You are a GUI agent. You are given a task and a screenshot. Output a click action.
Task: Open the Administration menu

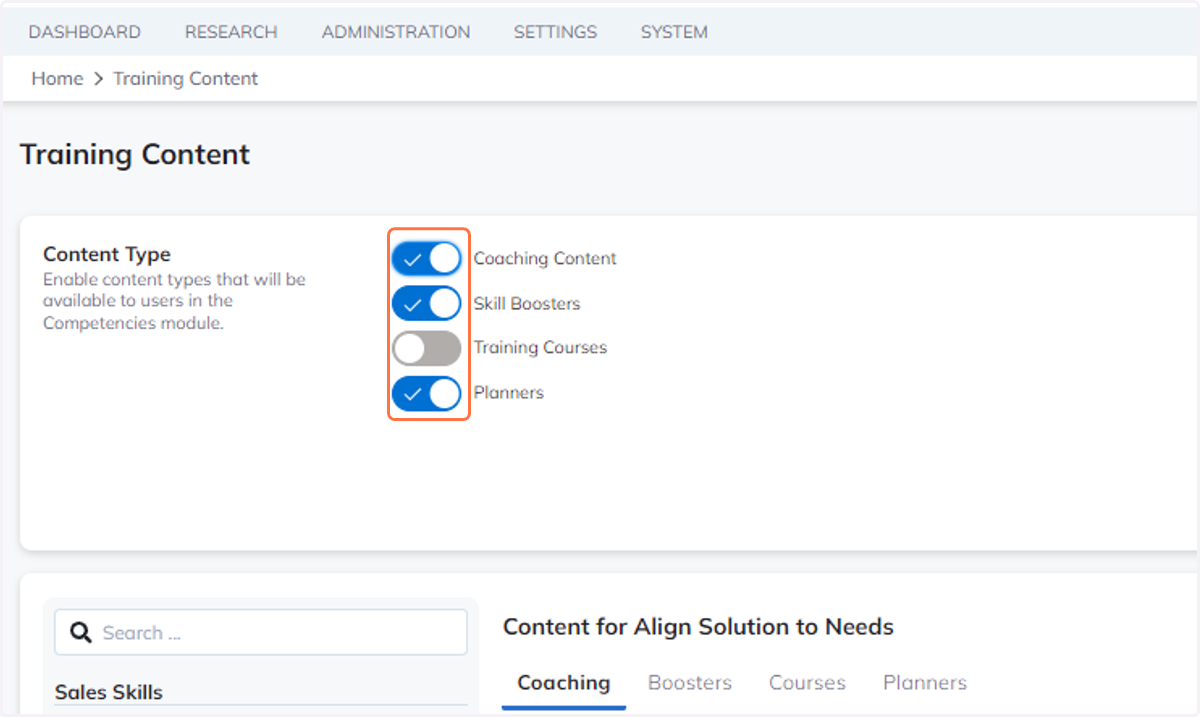396,32
